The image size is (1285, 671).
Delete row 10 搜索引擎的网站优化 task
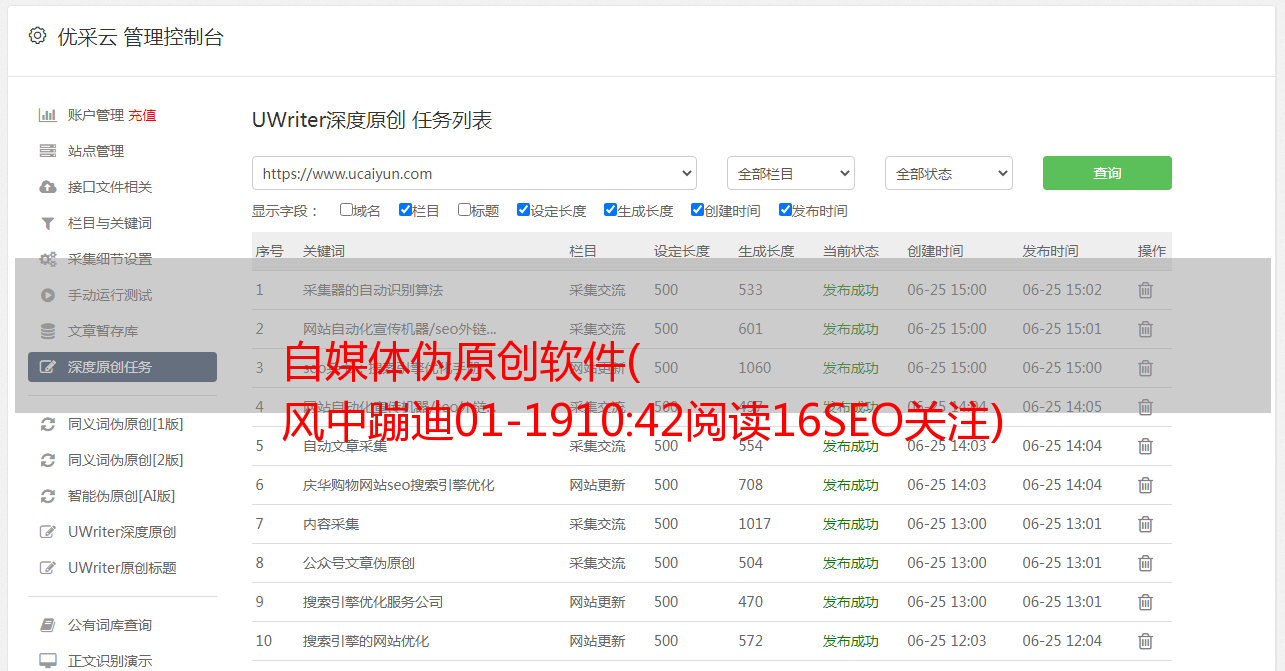[x=1145, y=641]
